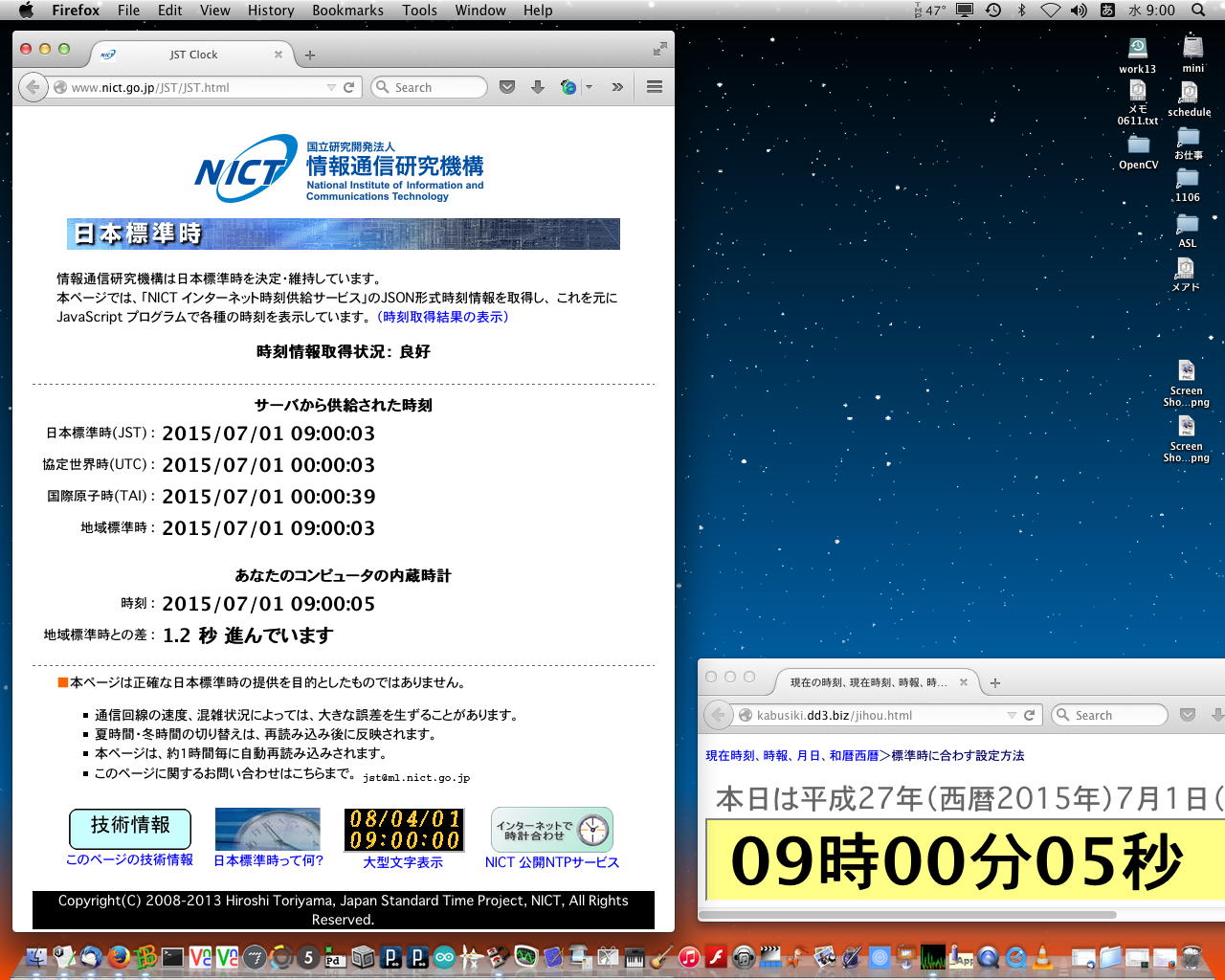The width and height of the screenshot is (1225, 980).
Task: Click the Pocket icon in JST Clock toolbar
Action: 507,87
